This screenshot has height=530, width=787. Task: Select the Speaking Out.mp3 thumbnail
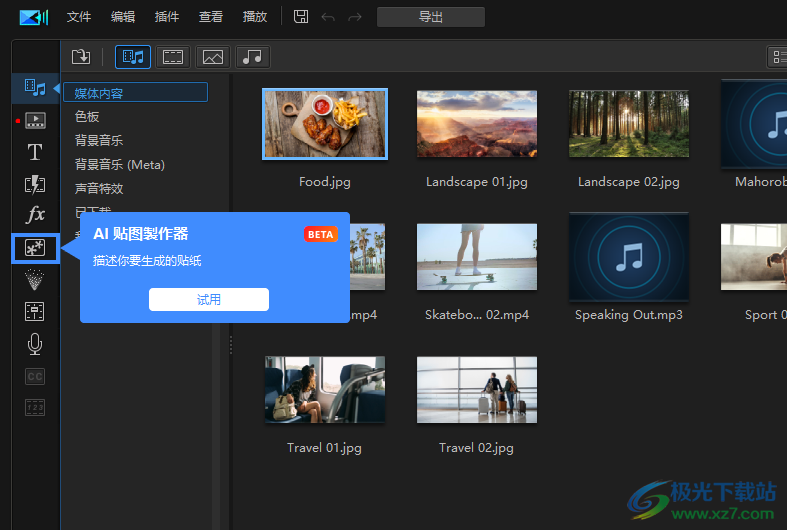click(629, 256)
